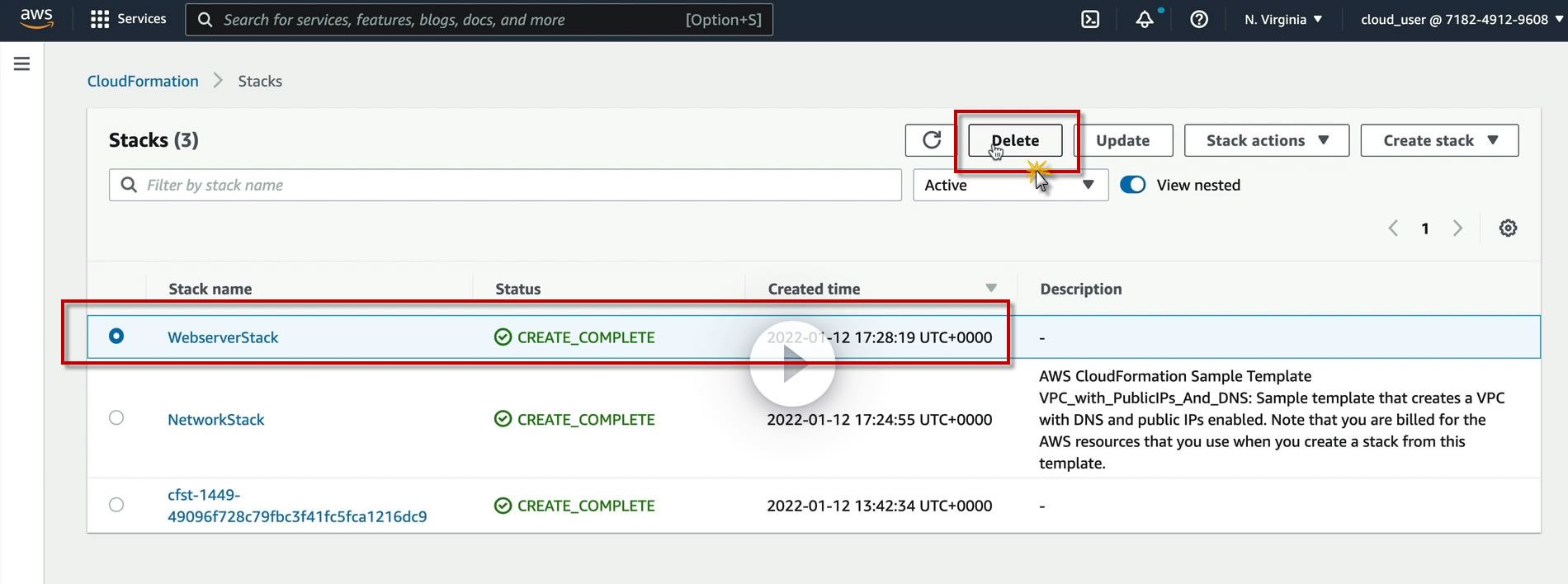
Task: Toggle the View nested switch
Action: [x=1133, y=185]
